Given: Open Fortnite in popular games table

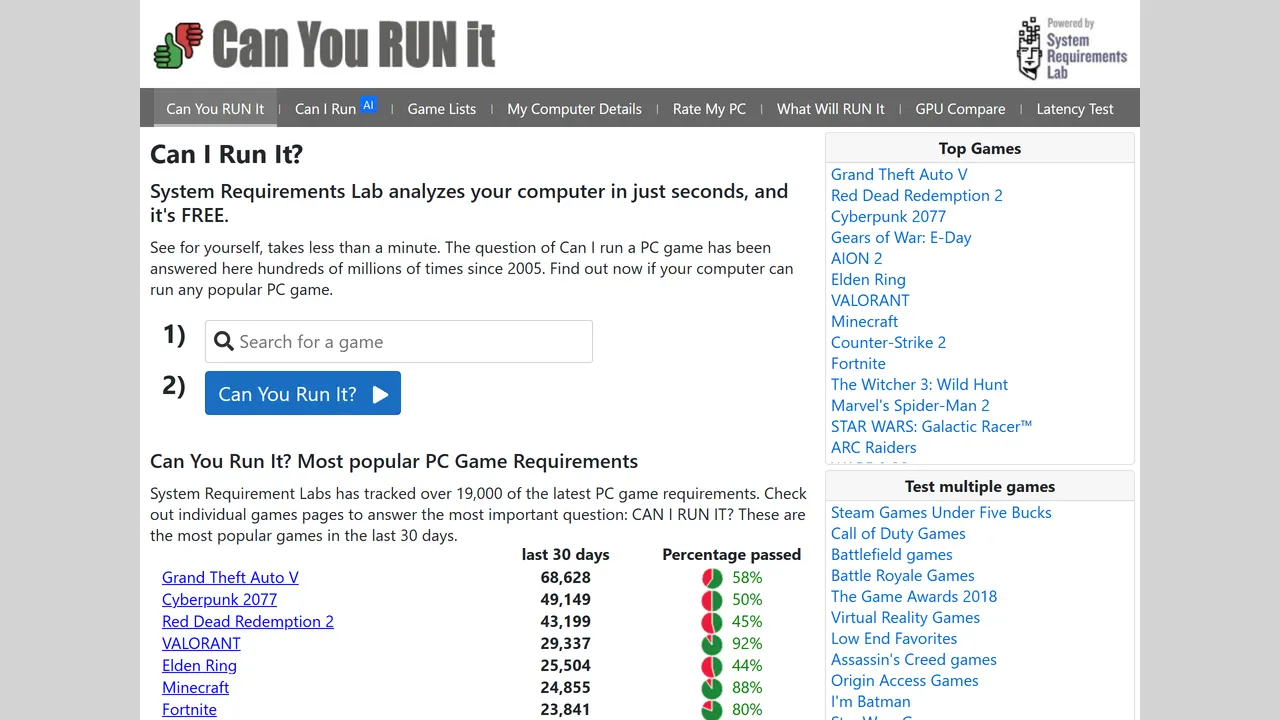Looking at the screenshot, I should [189, 710].
